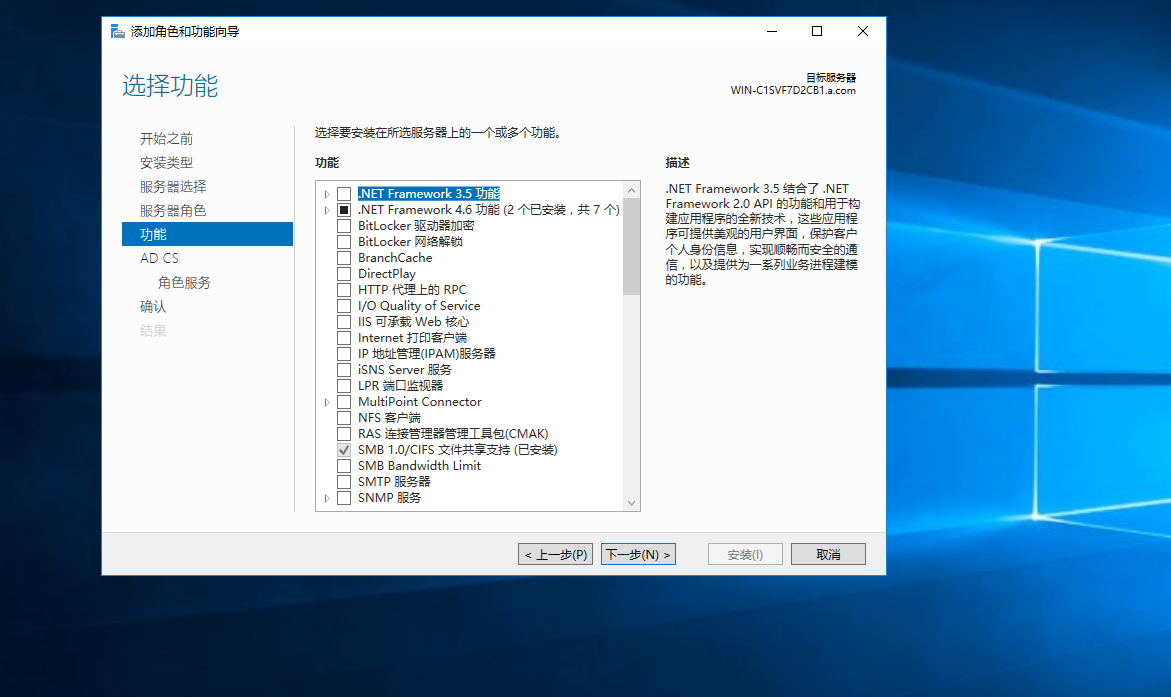Image resolution: width=1171 pixels, height=697 pixels.
Task: Enable BitLocker 驱动器加密 checkbox
Action: 344,226
